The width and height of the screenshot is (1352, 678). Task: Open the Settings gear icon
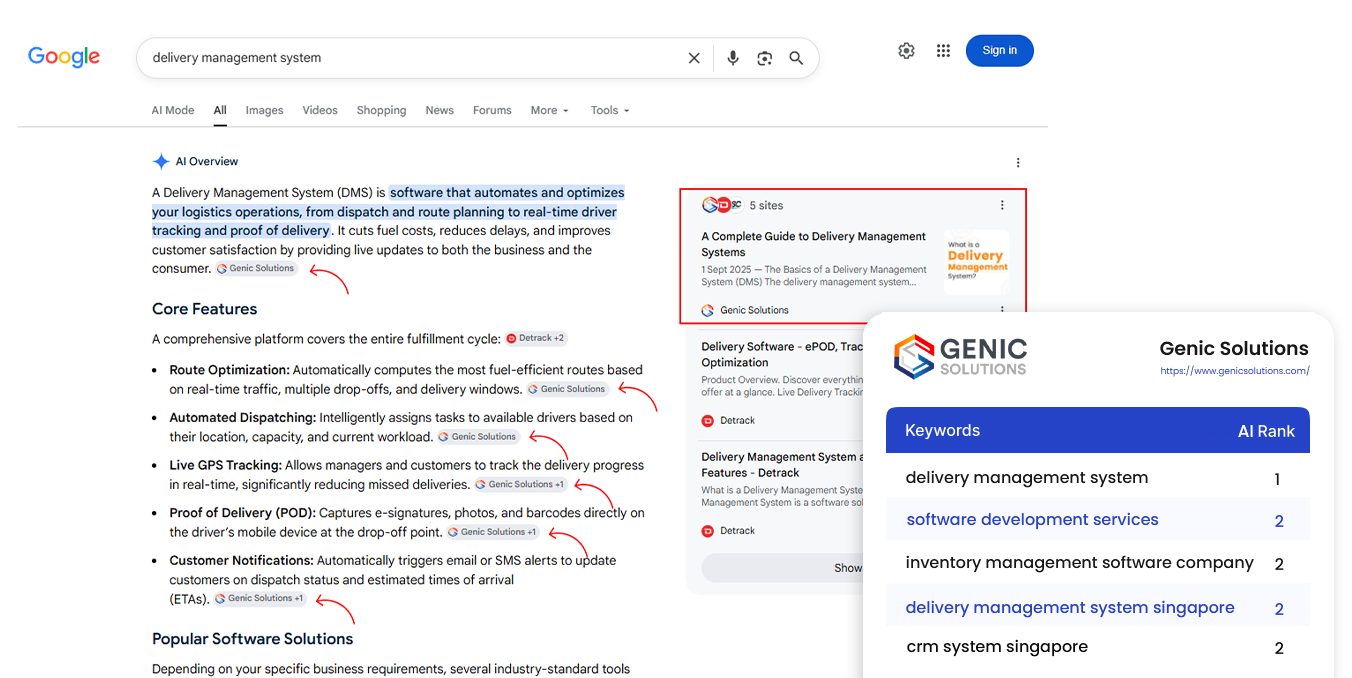click(x=906, y=51)
